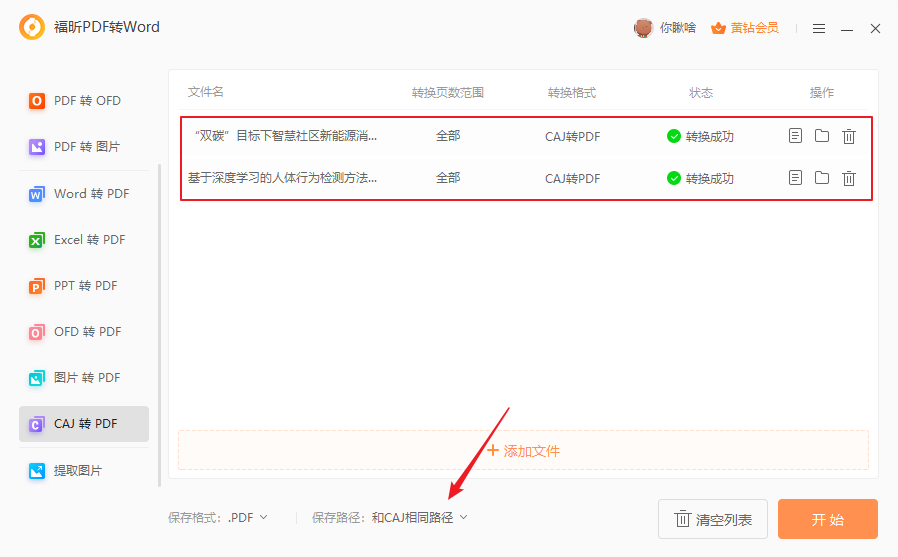Open the hamburger menu in title bar
The image size is (898, 557).
(x=819, y=29)
